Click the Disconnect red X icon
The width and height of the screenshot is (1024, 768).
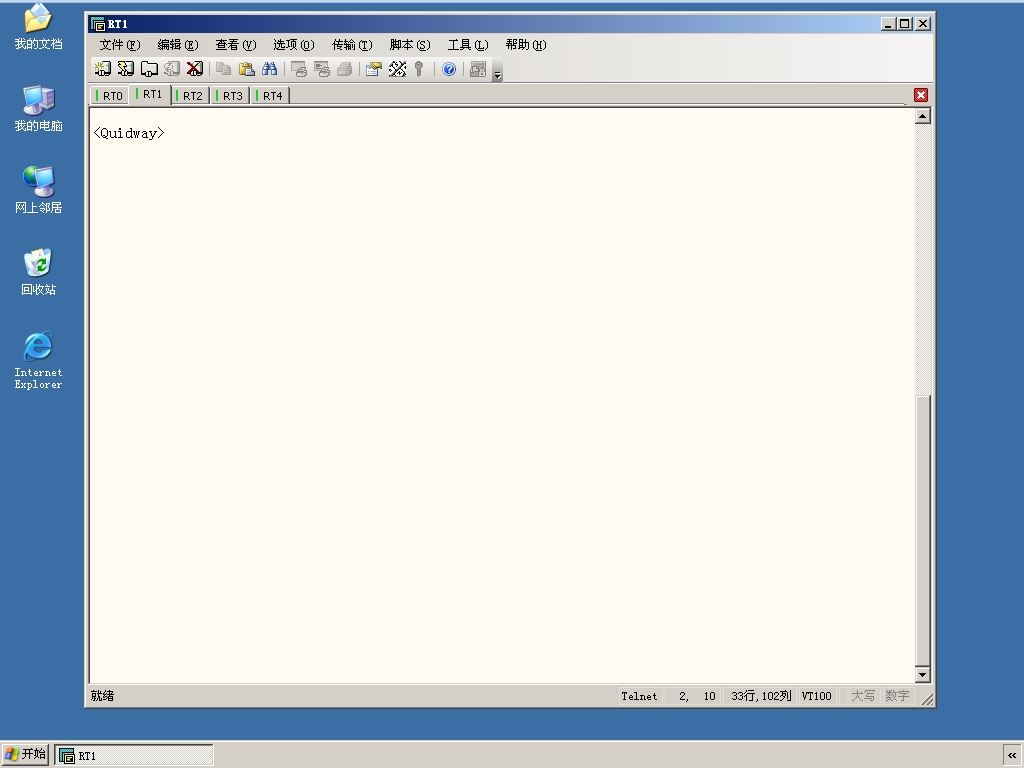[x=195, y=69]
